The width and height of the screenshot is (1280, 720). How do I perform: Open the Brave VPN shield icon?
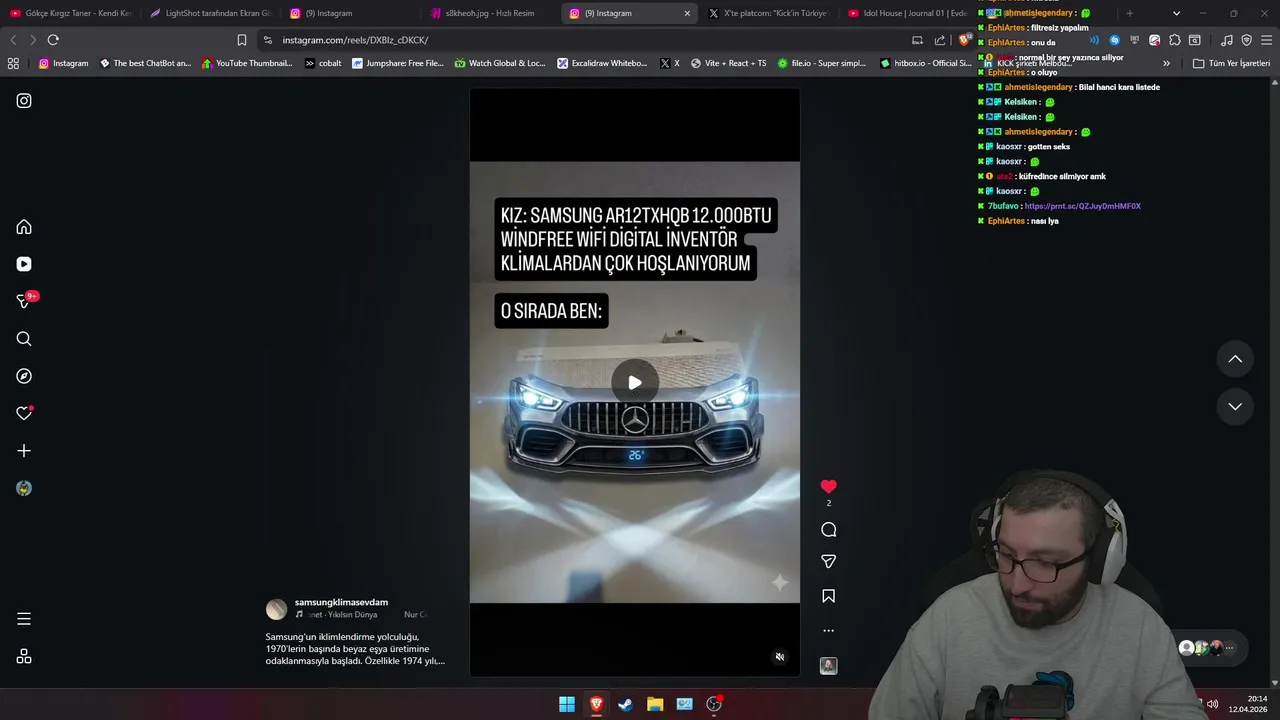point(1246,40)
